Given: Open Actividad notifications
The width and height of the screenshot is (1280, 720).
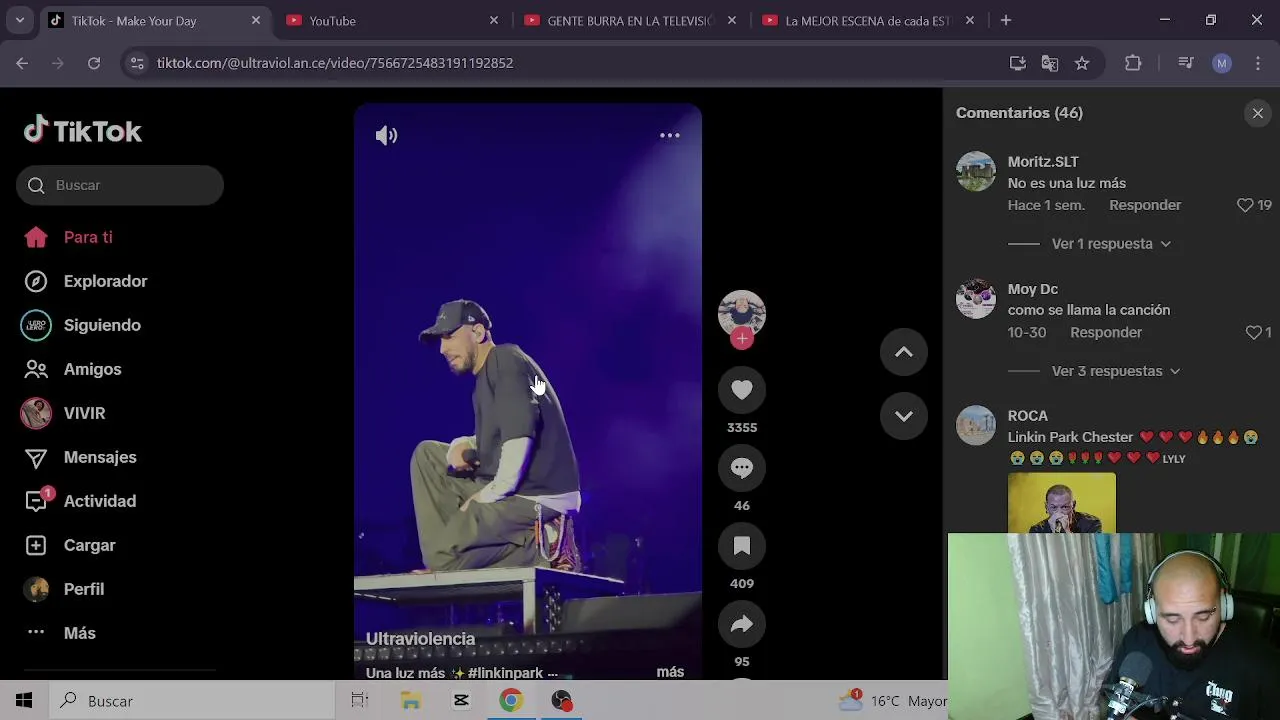Looking at the screenshot, I should 100,501.
